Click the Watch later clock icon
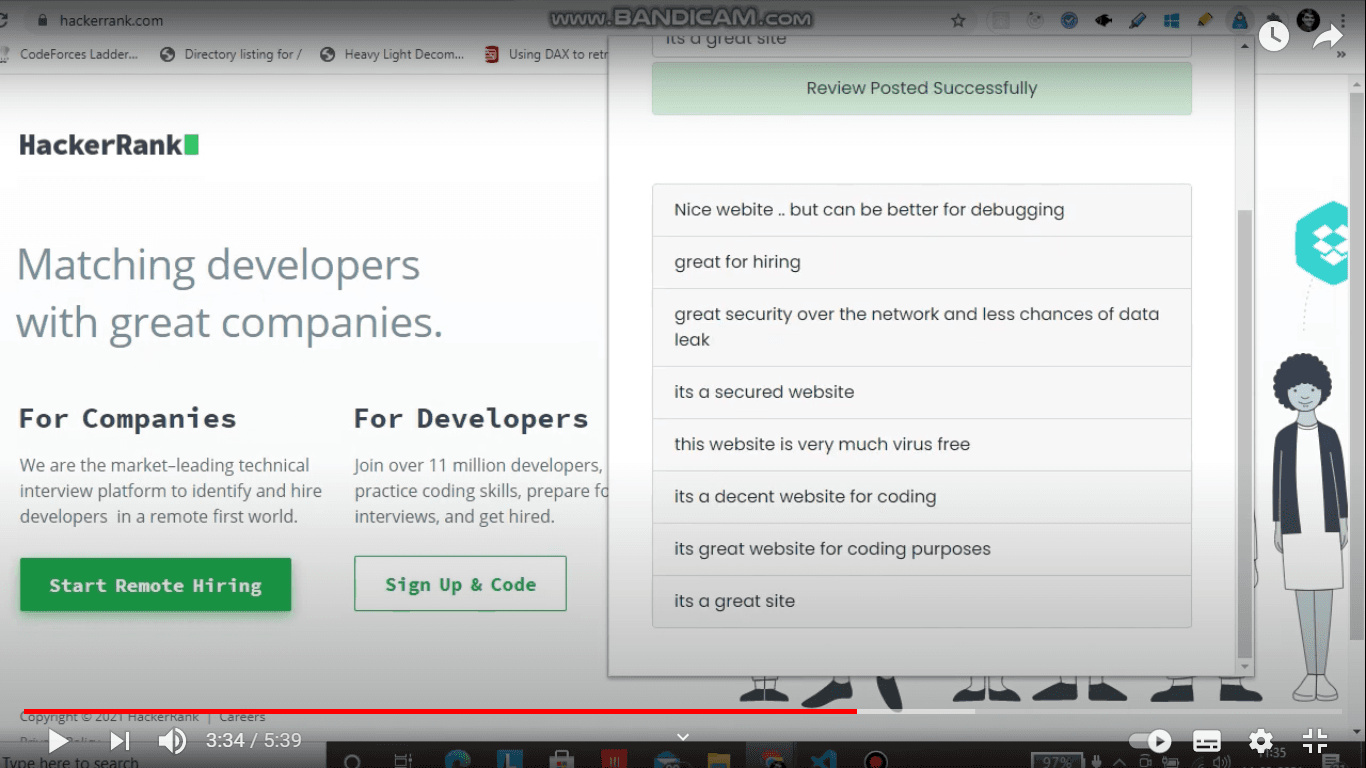 click(x=1273, y=37)
